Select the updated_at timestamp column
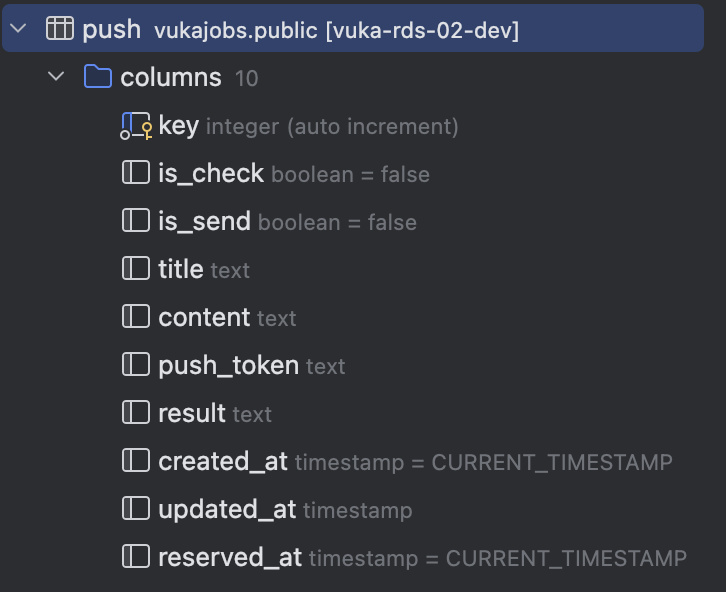 click(227, 509)
